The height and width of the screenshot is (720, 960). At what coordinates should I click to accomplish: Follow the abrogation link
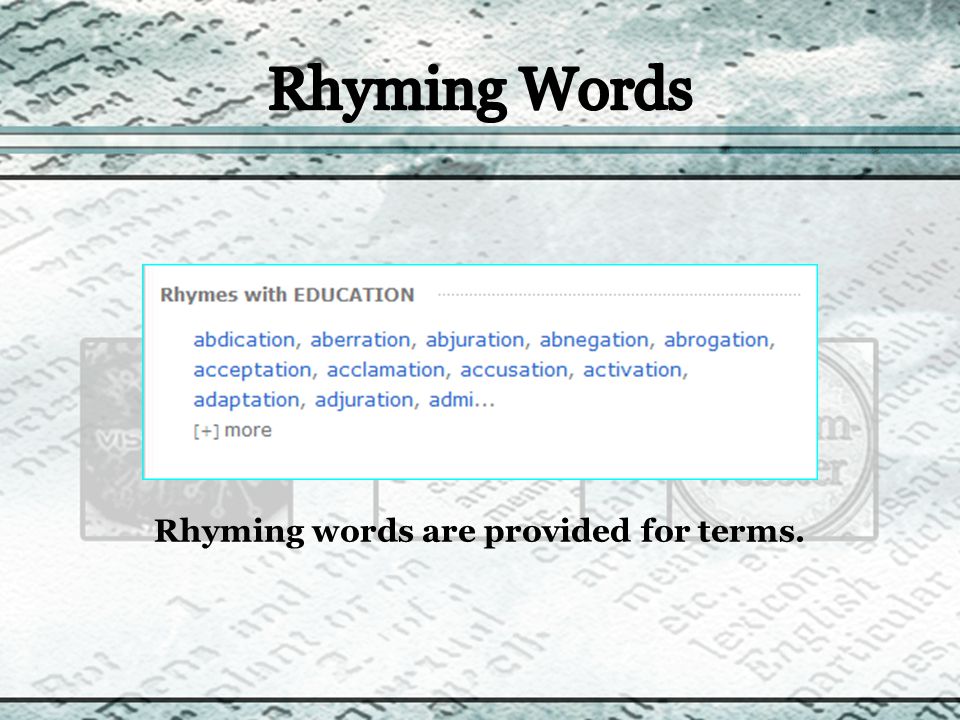click(x=716, y=340)
